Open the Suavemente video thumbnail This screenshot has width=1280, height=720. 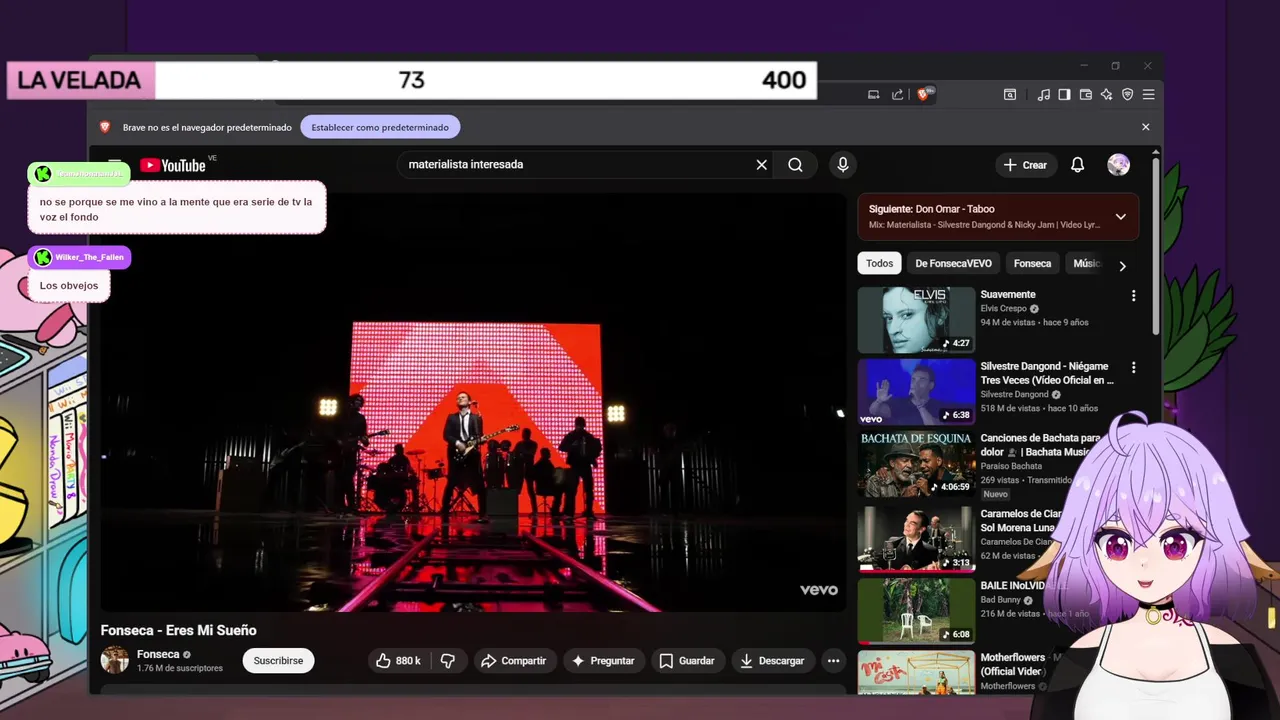click(916, 320)
